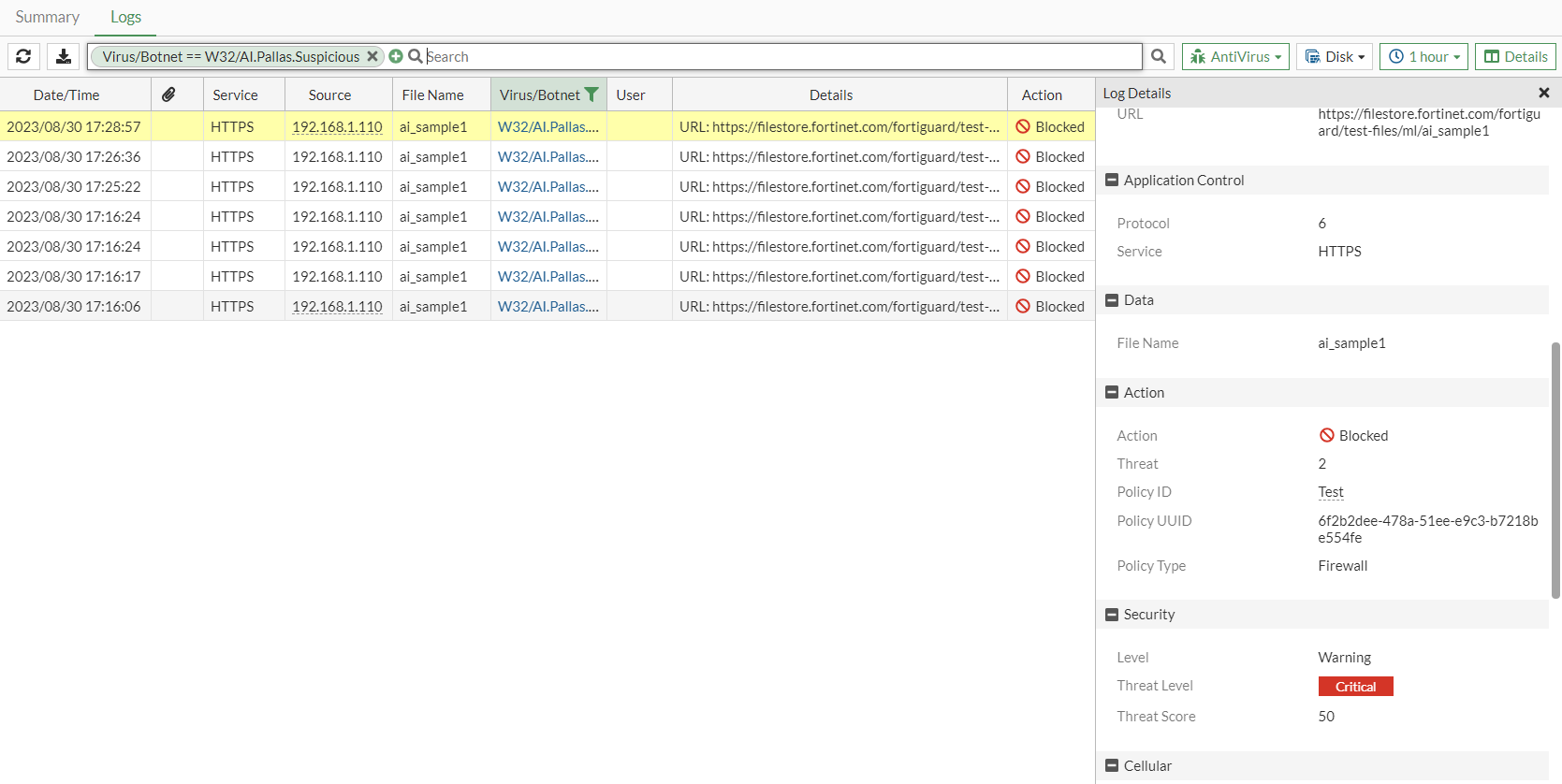
Task: Open the 1 hour time range dropdown
Action: click(x=1423, y=56)
